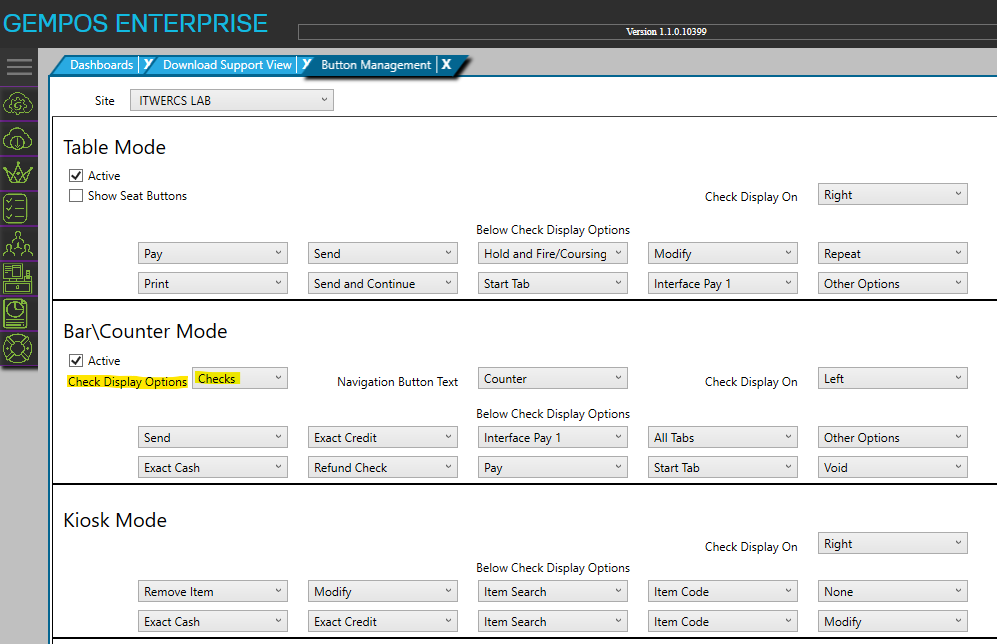The height and width of the screenshot is (644, 997).
Task: Open the checklist panel icon
Action: point(20,207)
